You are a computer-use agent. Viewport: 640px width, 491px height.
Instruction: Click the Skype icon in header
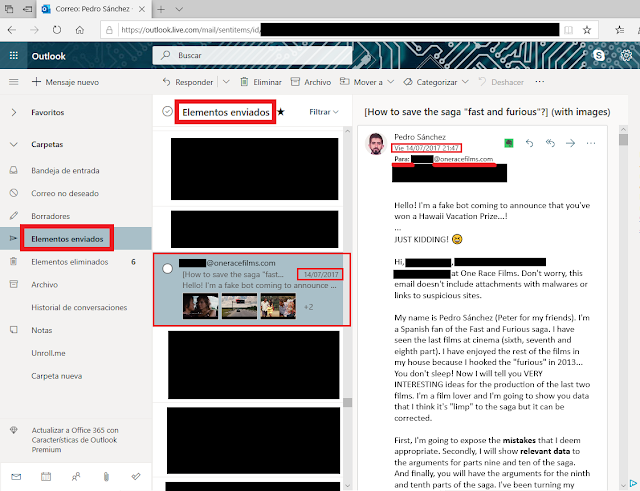pos(599,55)
